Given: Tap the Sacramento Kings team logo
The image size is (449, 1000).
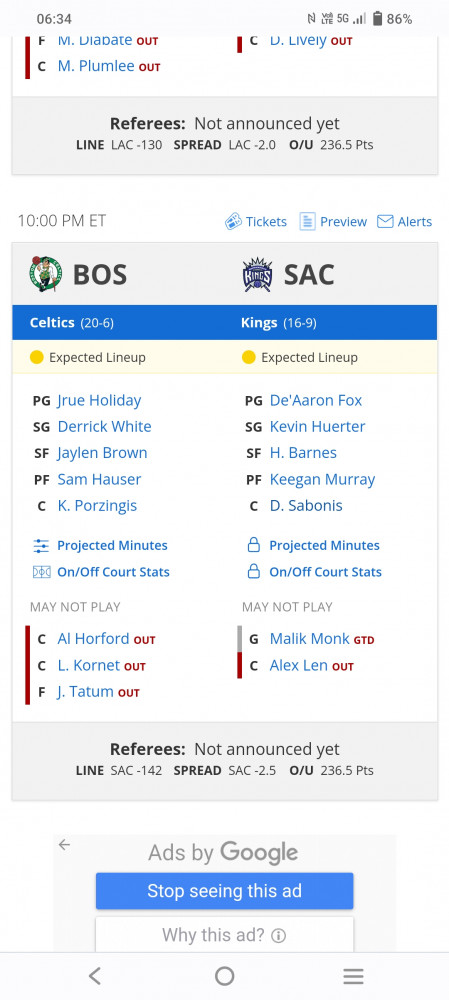Looking at the screenshot, I should tap(258, 274).
